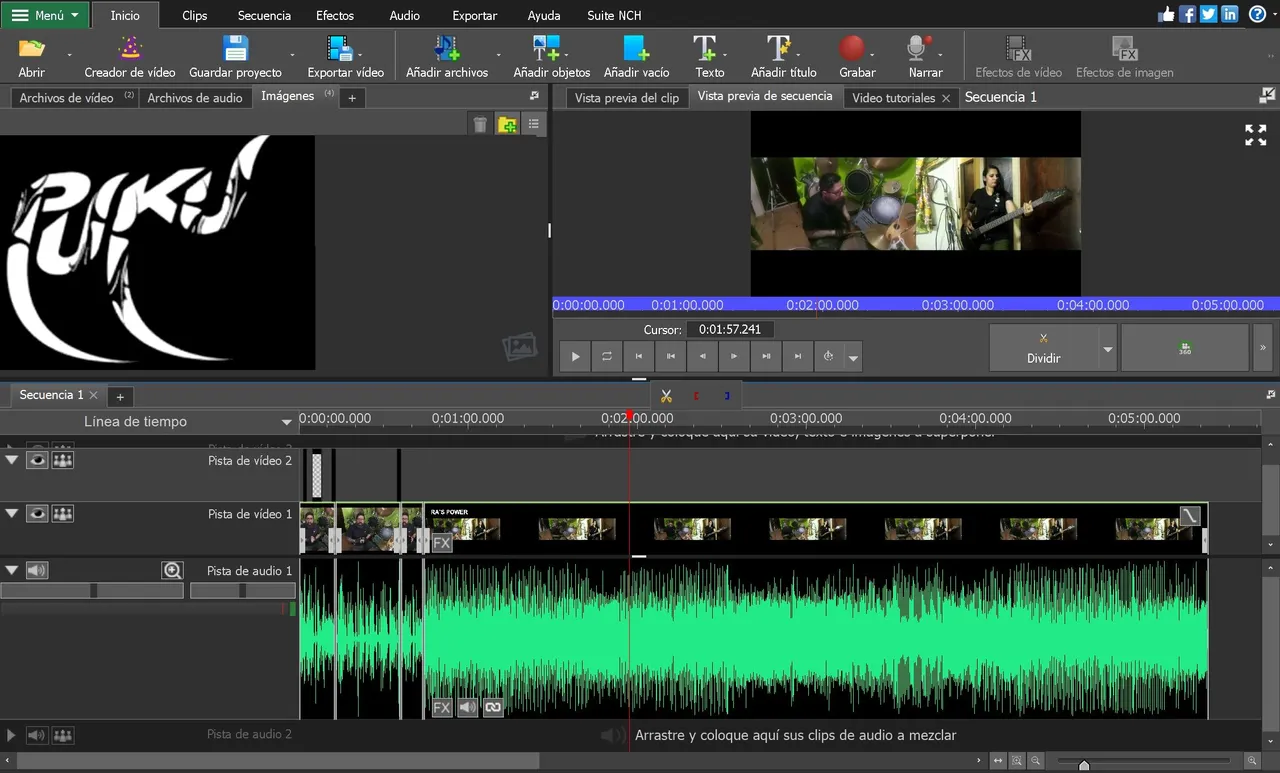Open the Línea de tiempo dropdown
Screen dimensions: 1280x773
287,422
